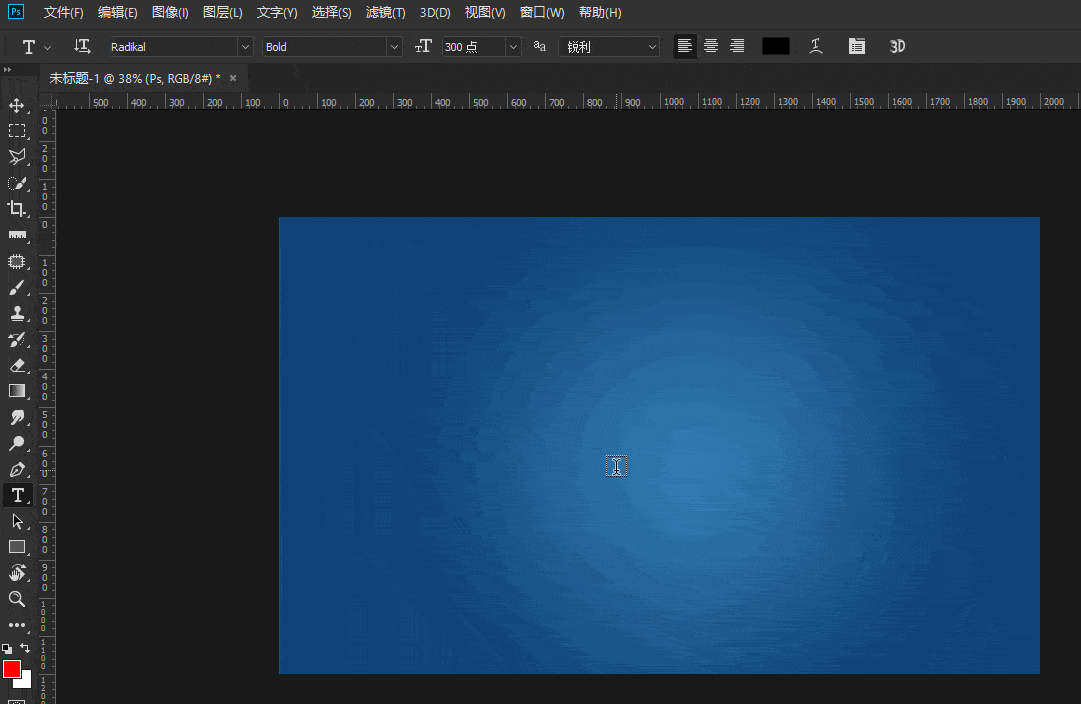Select the Gradient tool
This screenshot has width=1081, height=704.
pos(17,391)
